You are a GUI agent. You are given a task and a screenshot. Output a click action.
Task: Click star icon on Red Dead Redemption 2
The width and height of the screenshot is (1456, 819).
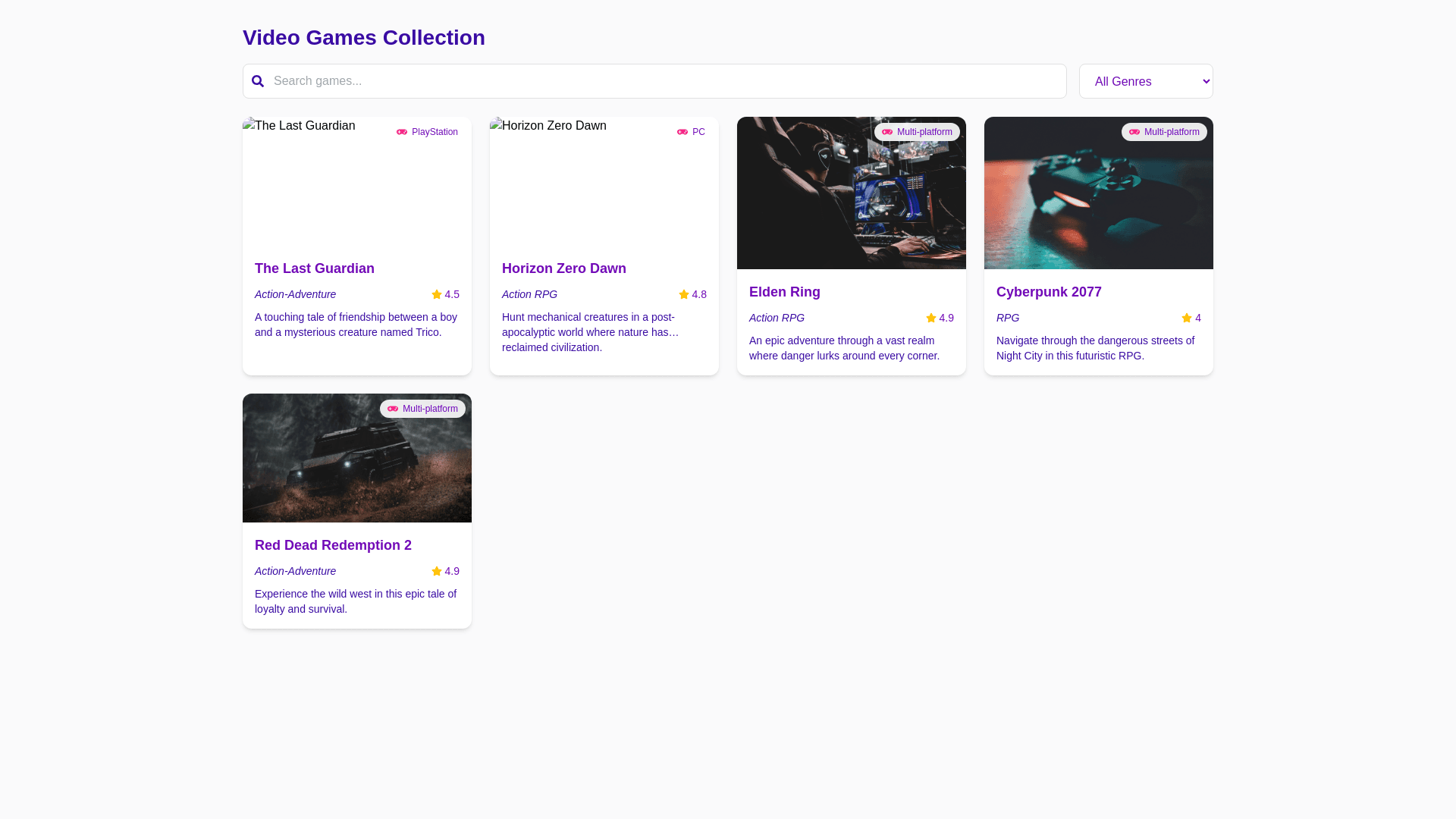(x=437, y=571)
